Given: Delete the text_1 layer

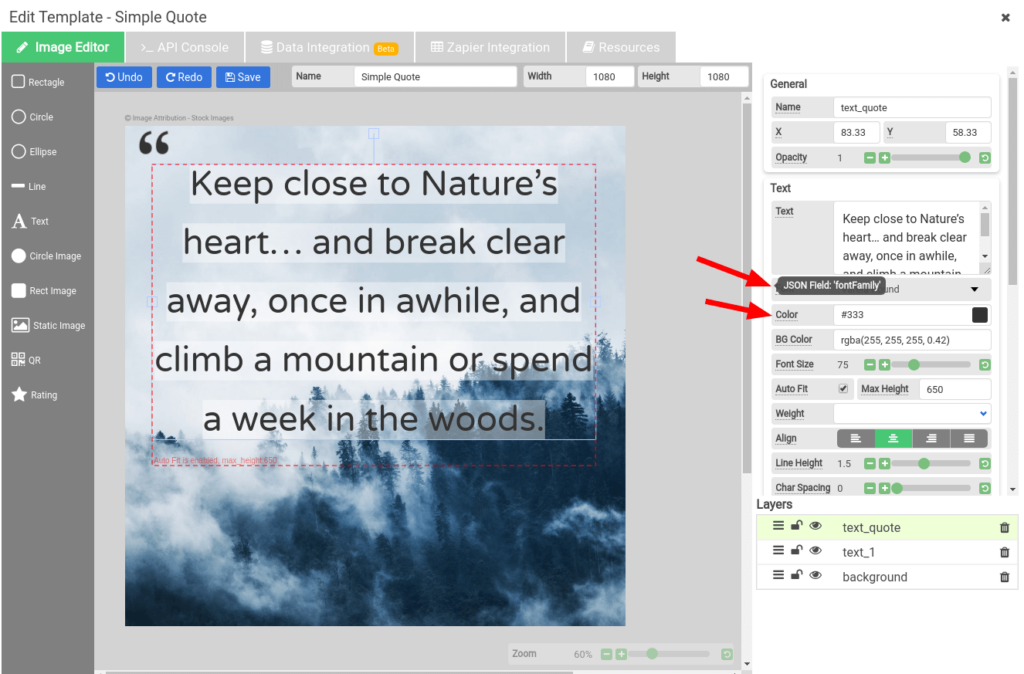Looking at the screenshot, I should click(1004, 553).
